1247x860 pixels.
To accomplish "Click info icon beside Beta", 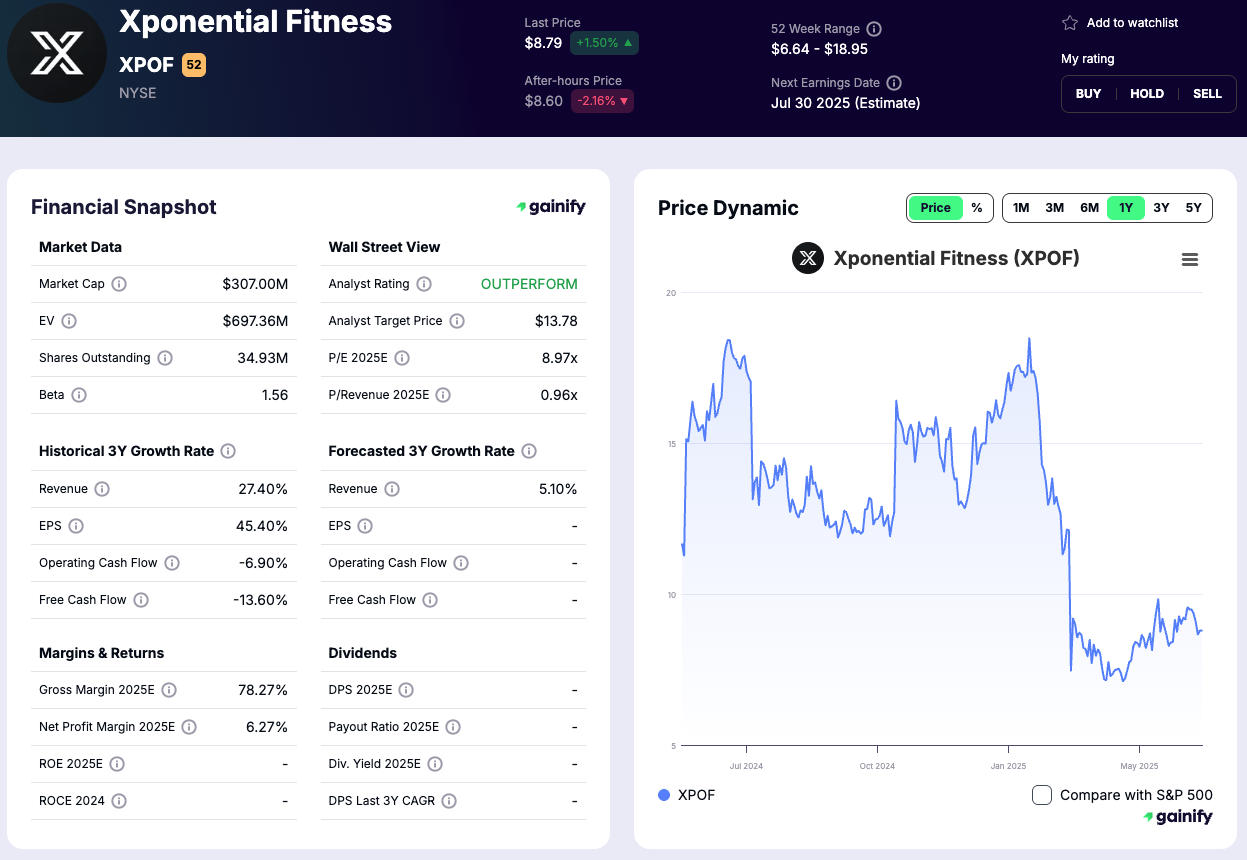I will [x=79, y=395].
